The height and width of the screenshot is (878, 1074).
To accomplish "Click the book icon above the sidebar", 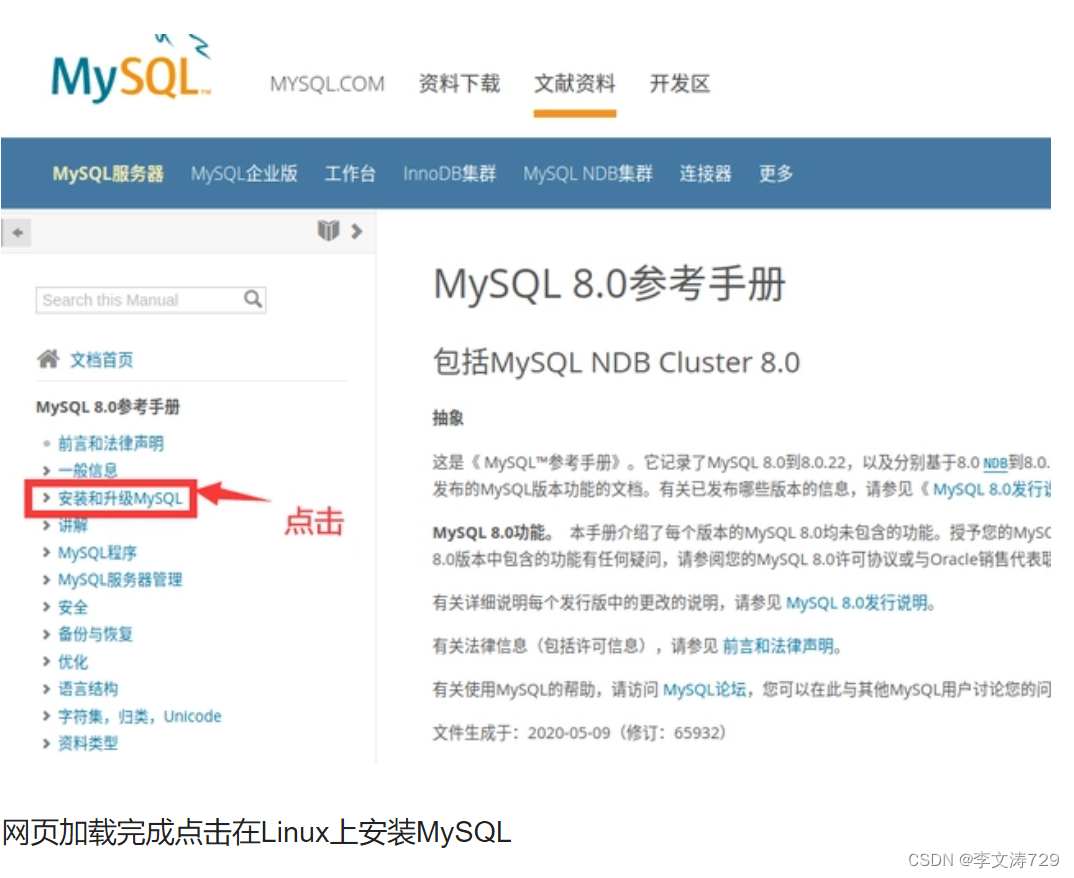I will click(x=328, y=230).
